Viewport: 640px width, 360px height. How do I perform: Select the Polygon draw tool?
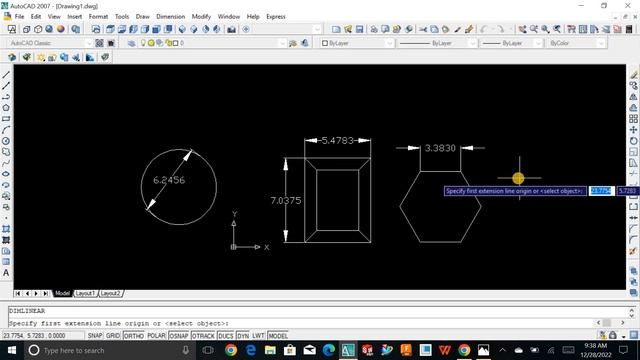point(6,108)
